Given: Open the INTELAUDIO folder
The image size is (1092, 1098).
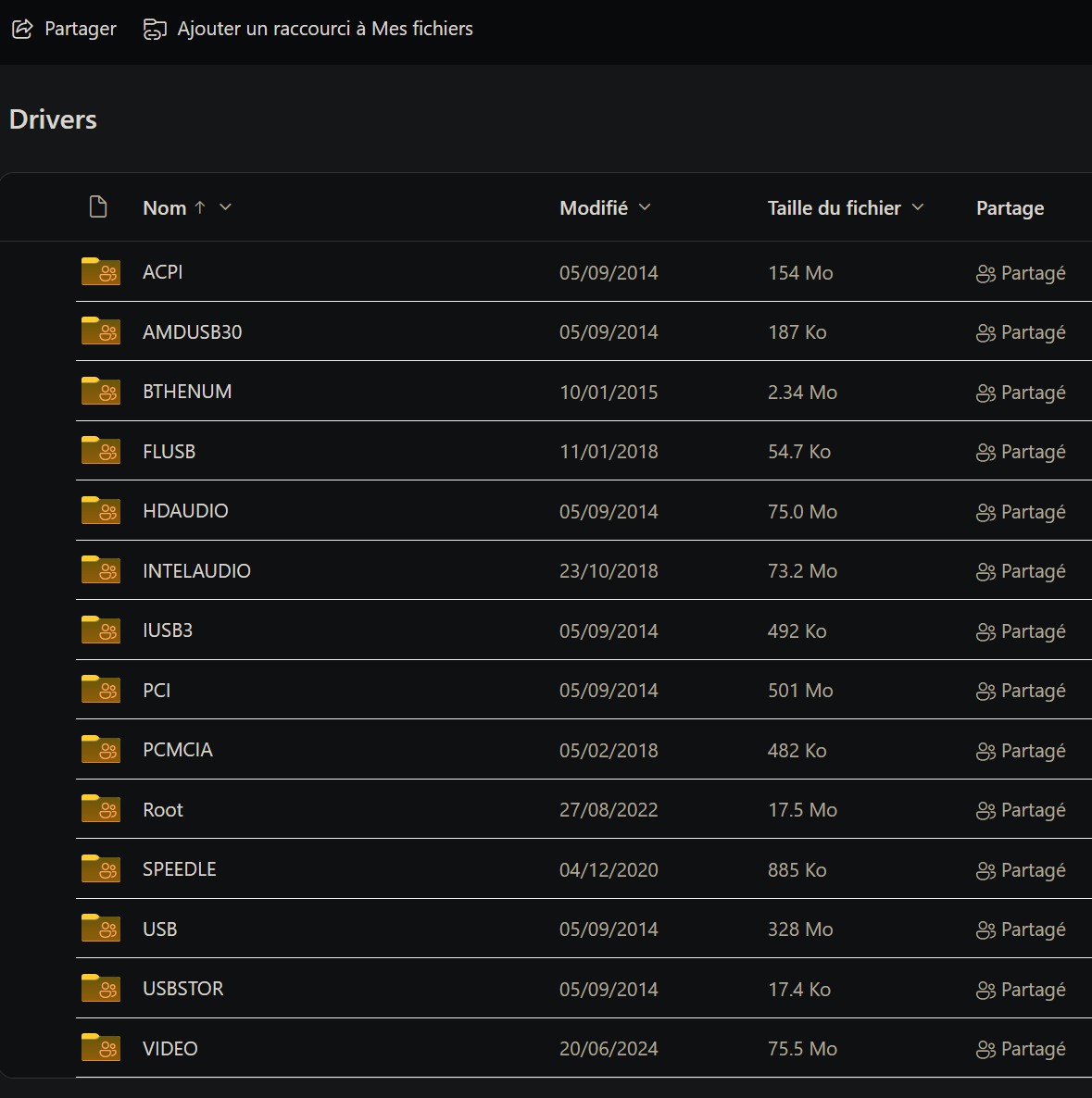Looking at the screenshot, I should tap(197, 570).
